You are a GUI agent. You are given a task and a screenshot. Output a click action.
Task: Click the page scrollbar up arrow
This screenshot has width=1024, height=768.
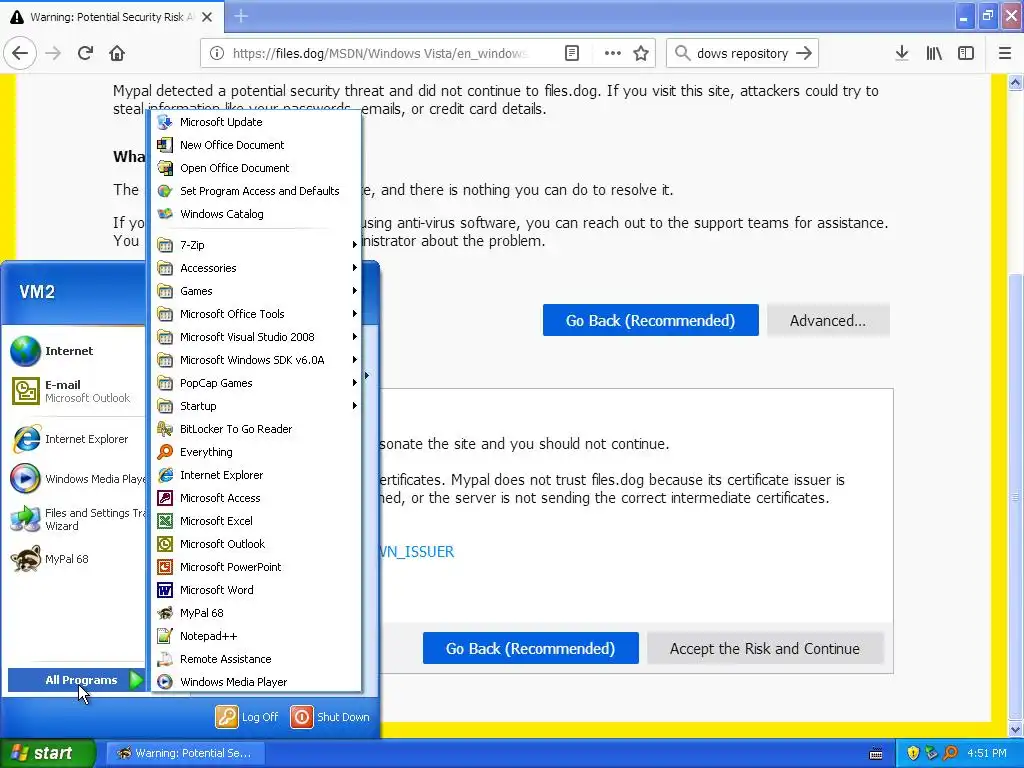(1016, 82)
